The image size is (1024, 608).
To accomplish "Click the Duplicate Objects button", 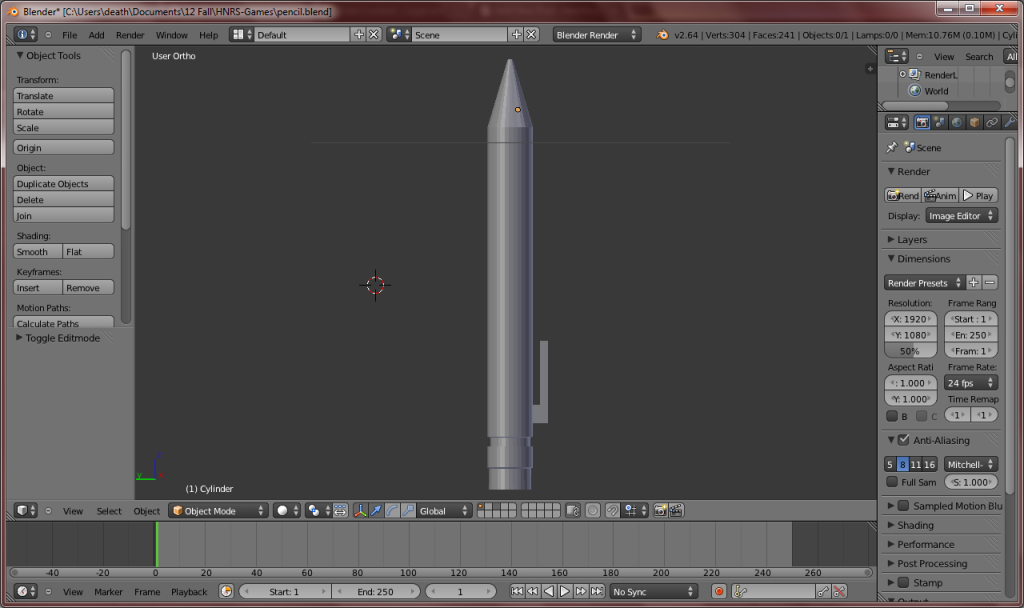I will coord(63,184).
